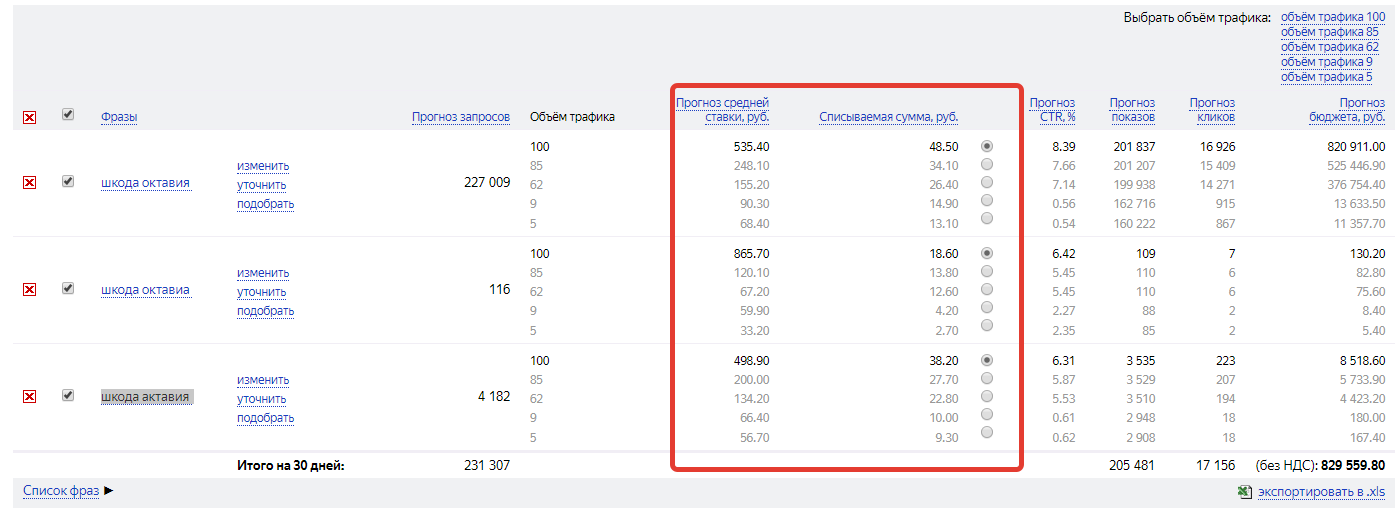
Task: Toggle the select-all checkbox in header
Action: click(68, 114)
